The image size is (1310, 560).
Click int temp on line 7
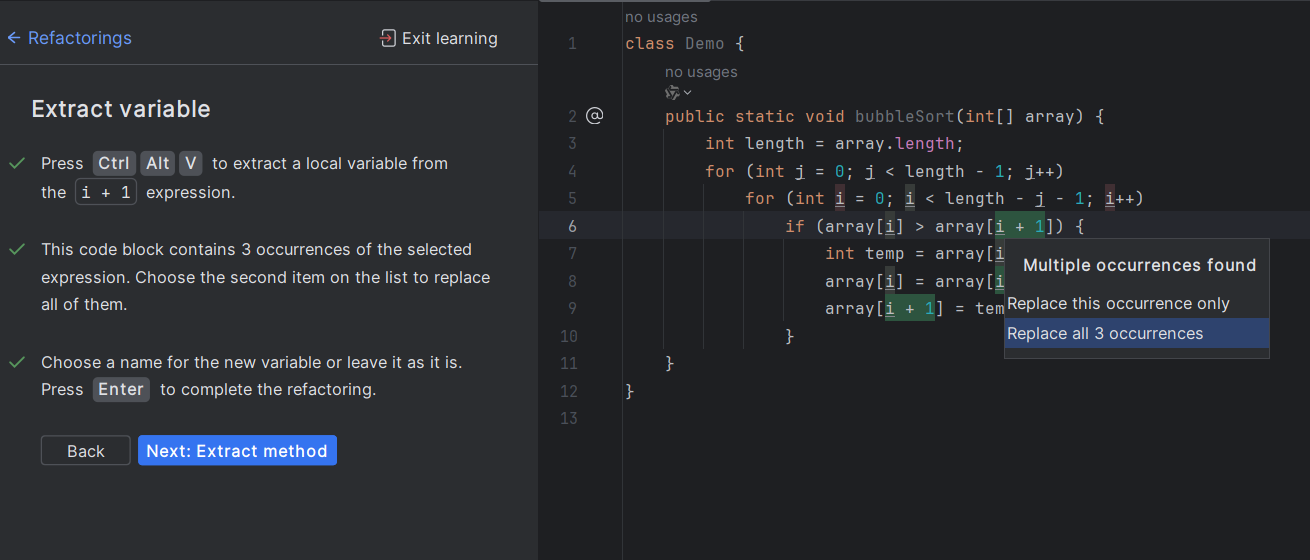(865, 254)
